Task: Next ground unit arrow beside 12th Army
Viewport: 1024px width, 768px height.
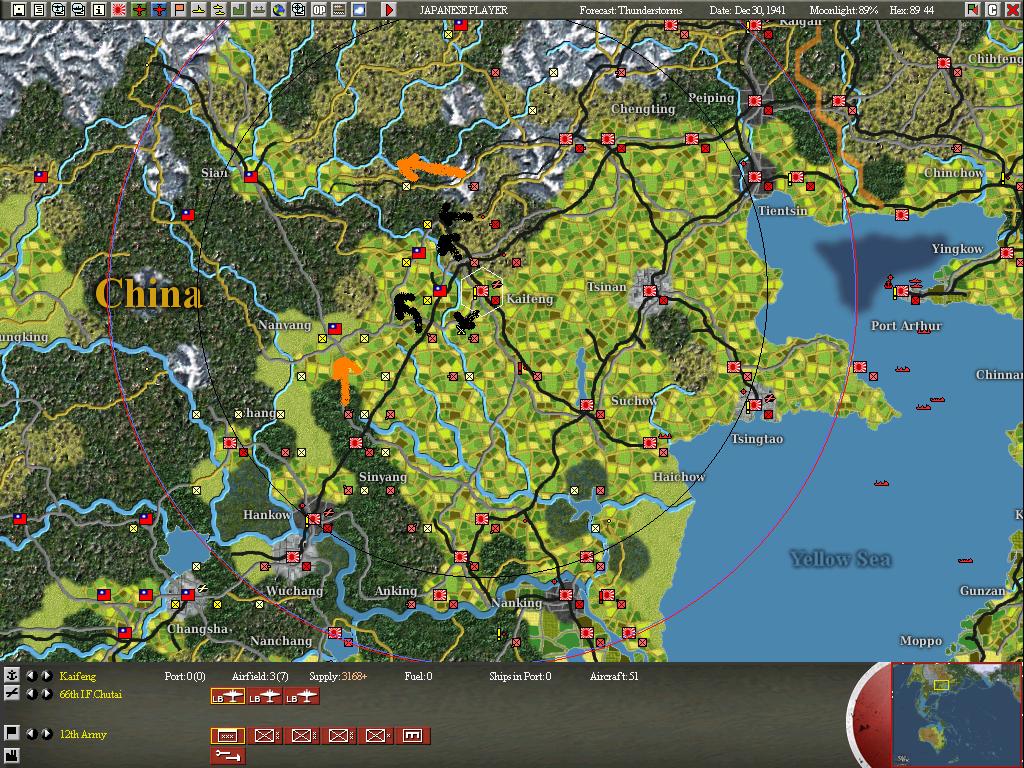Action: click(x=46, y=733)
